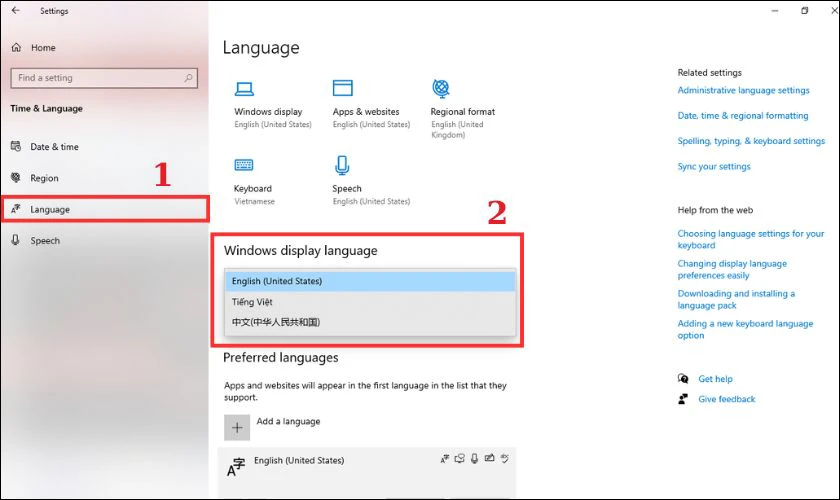This screenshot has height=500, width=840.
Task: Open Adding a new keyboard language option
Action: click(745, 329)
